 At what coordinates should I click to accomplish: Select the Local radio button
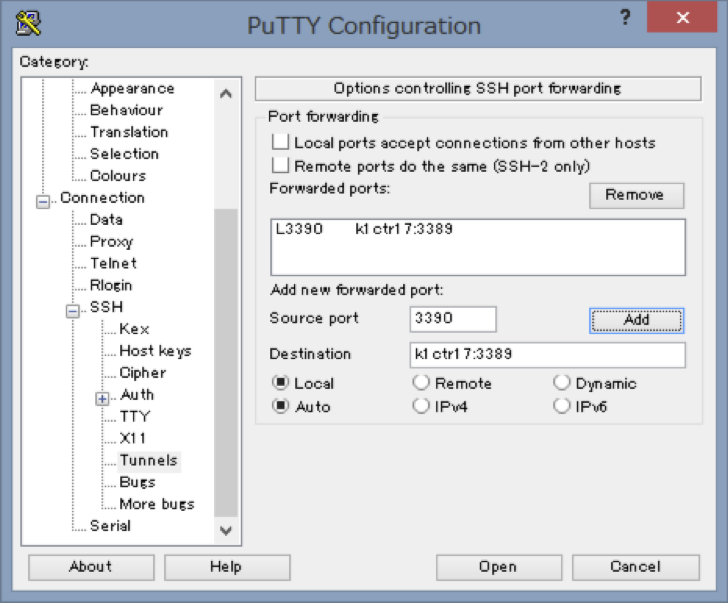click(280, 383)
